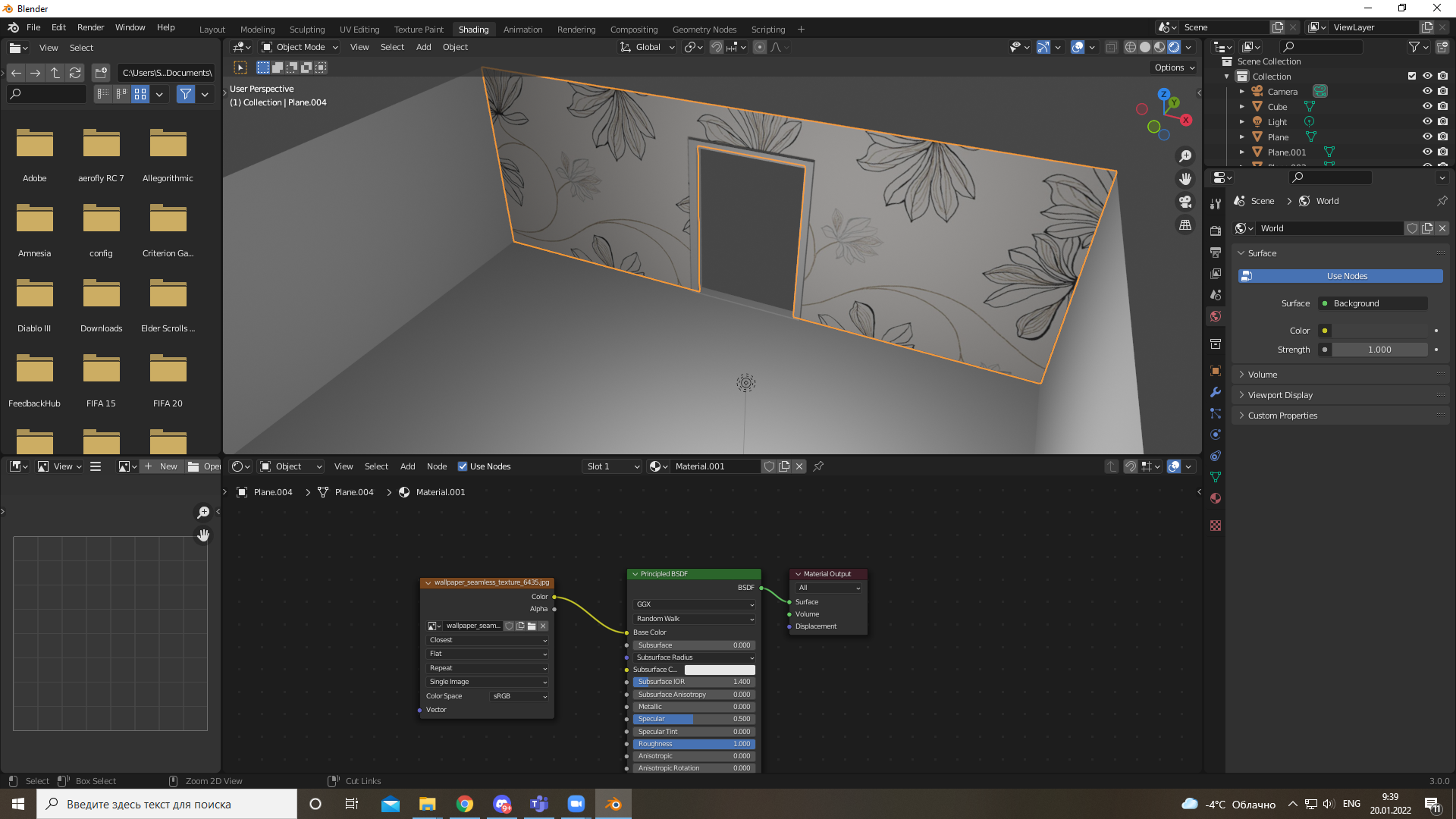
Task: Click the pin icon in node editor header
Action: click(x=818, y=466)
